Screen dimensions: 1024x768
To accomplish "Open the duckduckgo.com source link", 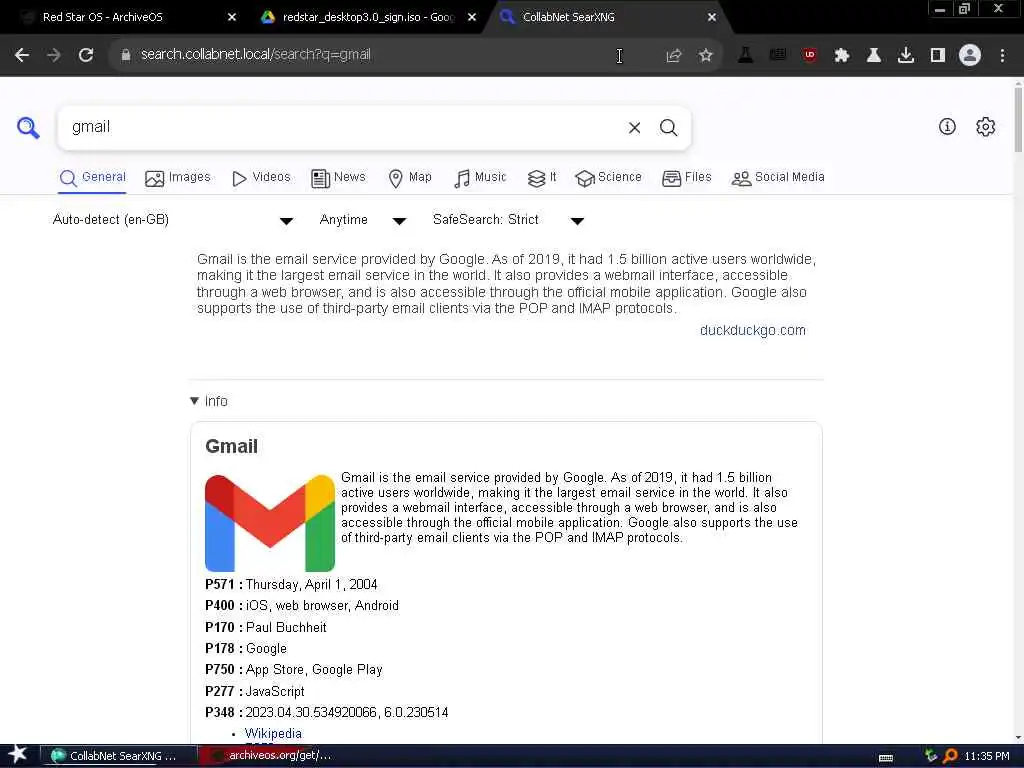I will pos(752,330).
